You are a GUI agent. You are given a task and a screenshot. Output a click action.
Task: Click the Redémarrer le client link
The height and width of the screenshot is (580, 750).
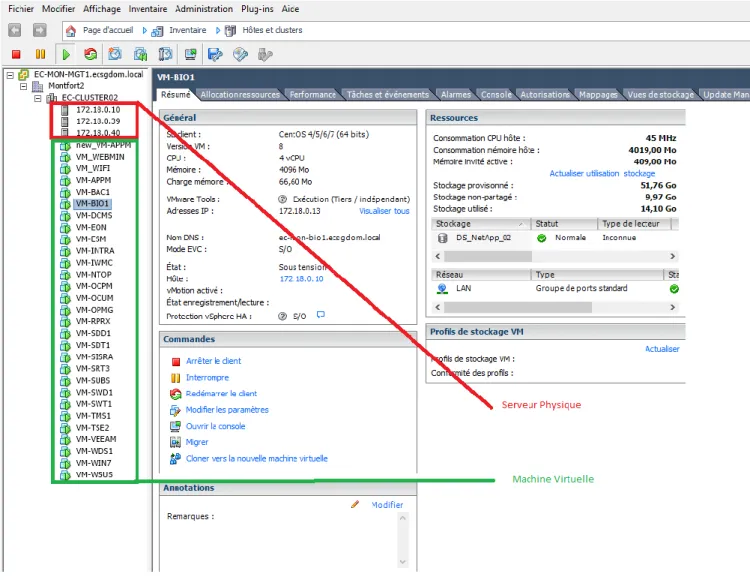click(x=221, y=394)
